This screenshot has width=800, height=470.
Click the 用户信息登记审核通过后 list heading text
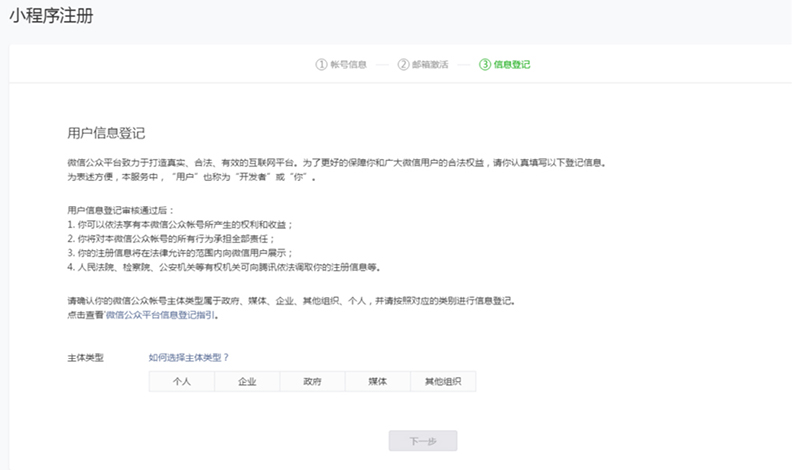pyautogui.click(x=121, y=211)
